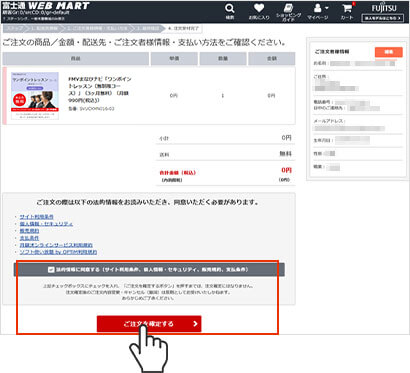410x373 pixels.
Task: Toggle the agree to legal information checkbox
Action: pos(51,269)
